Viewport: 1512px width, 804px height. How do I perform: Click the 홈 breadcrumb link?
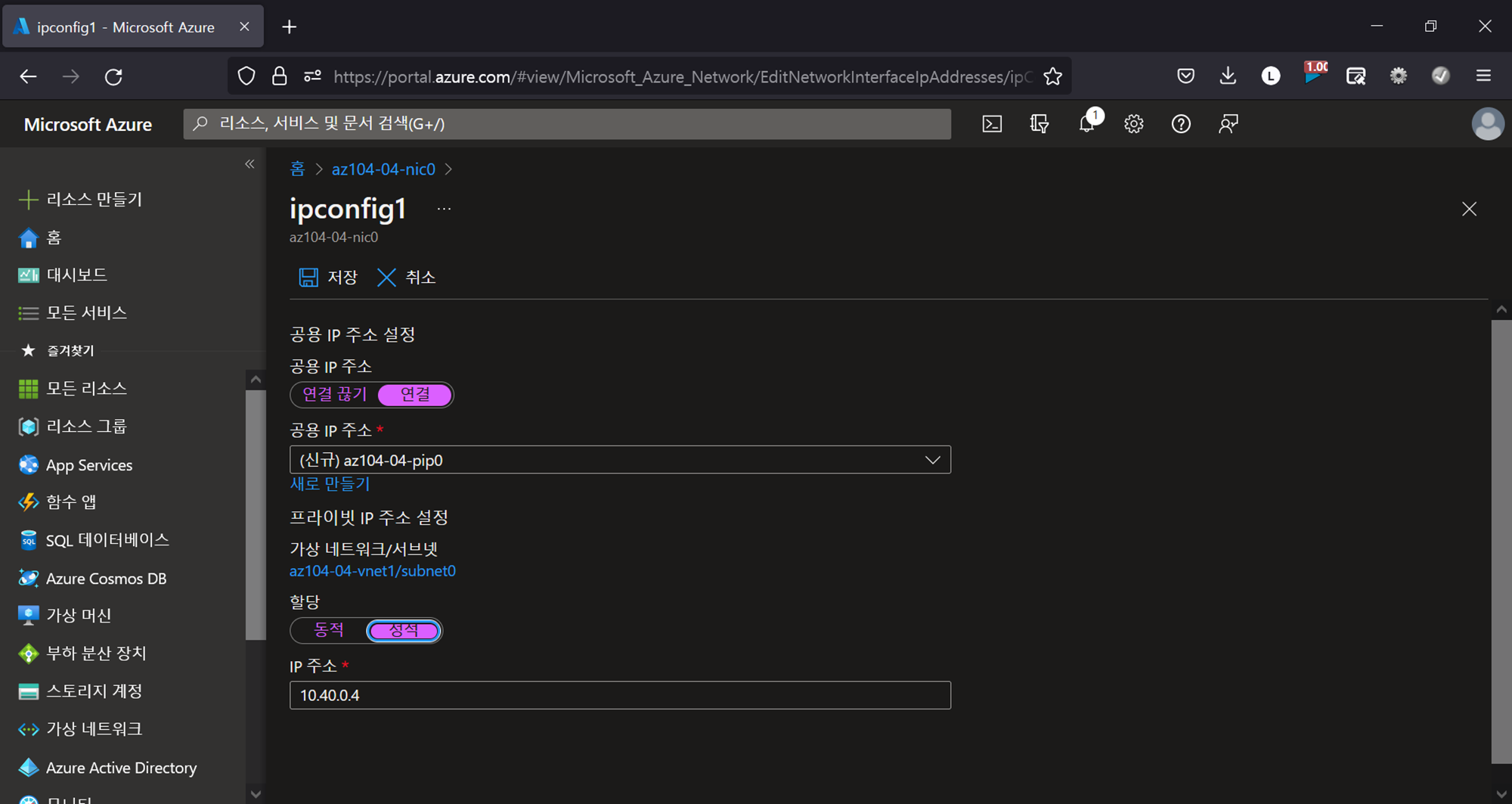click(x=297, y=169)
